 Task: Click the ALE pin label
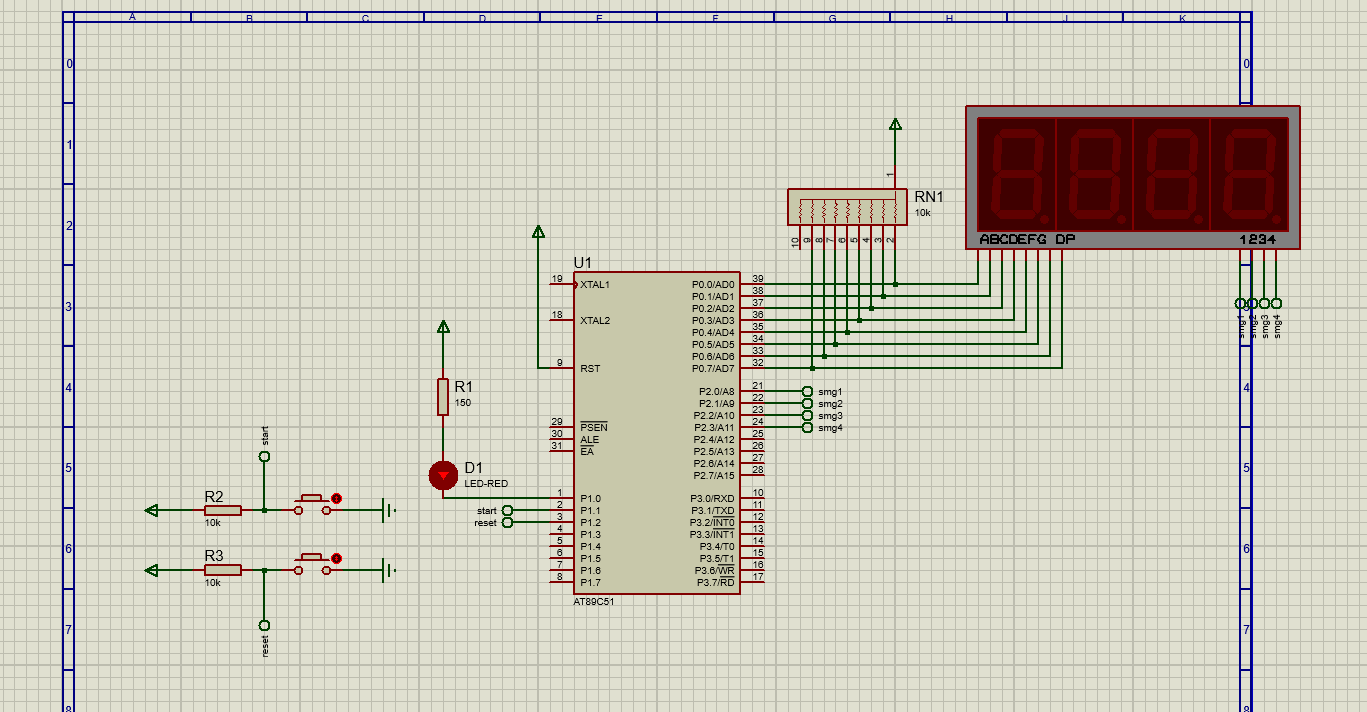[x=589, y=440]
